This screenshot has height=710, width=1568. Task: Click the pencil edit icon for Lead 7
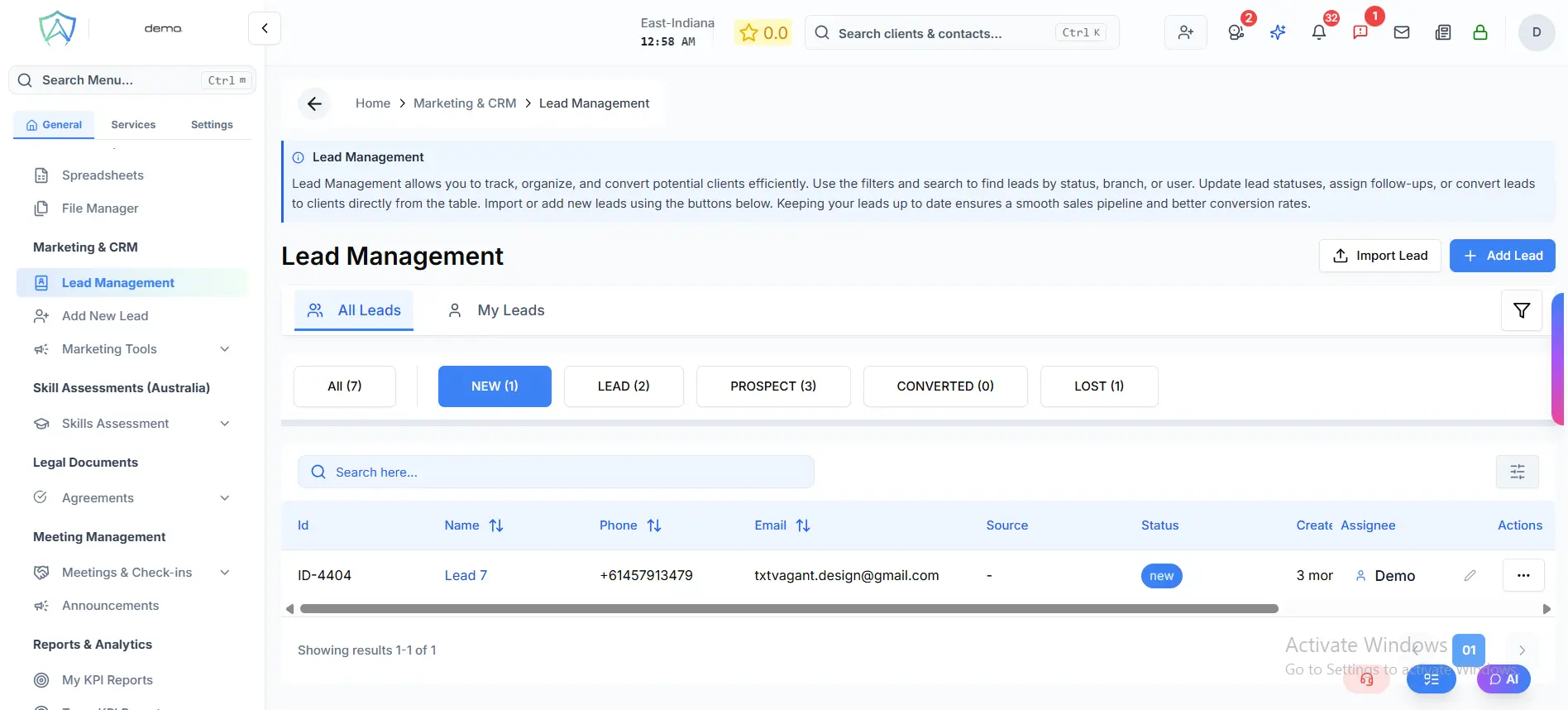(x=1470, y=575)
